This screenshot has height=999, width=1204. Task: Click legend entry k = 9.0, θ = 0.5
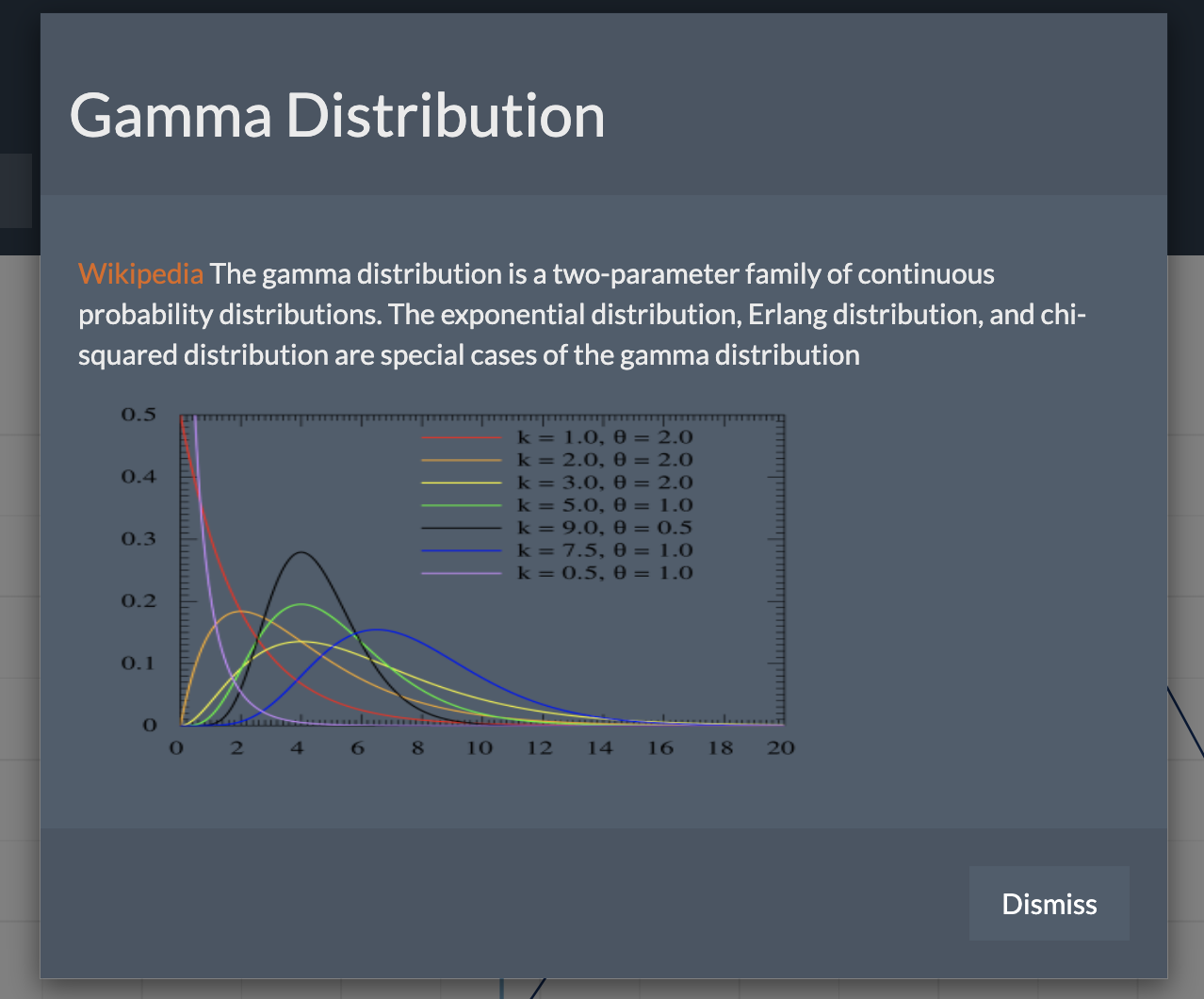point(557,528)
